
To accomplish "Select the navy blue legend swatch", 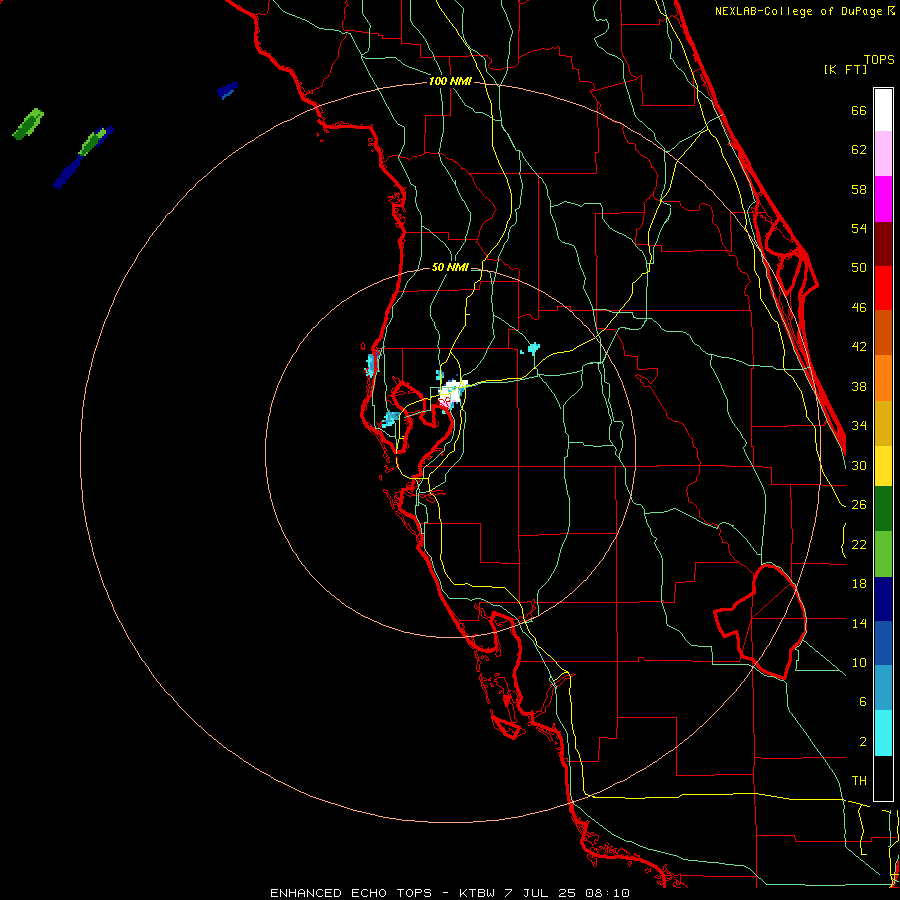I will coord(883,599).
